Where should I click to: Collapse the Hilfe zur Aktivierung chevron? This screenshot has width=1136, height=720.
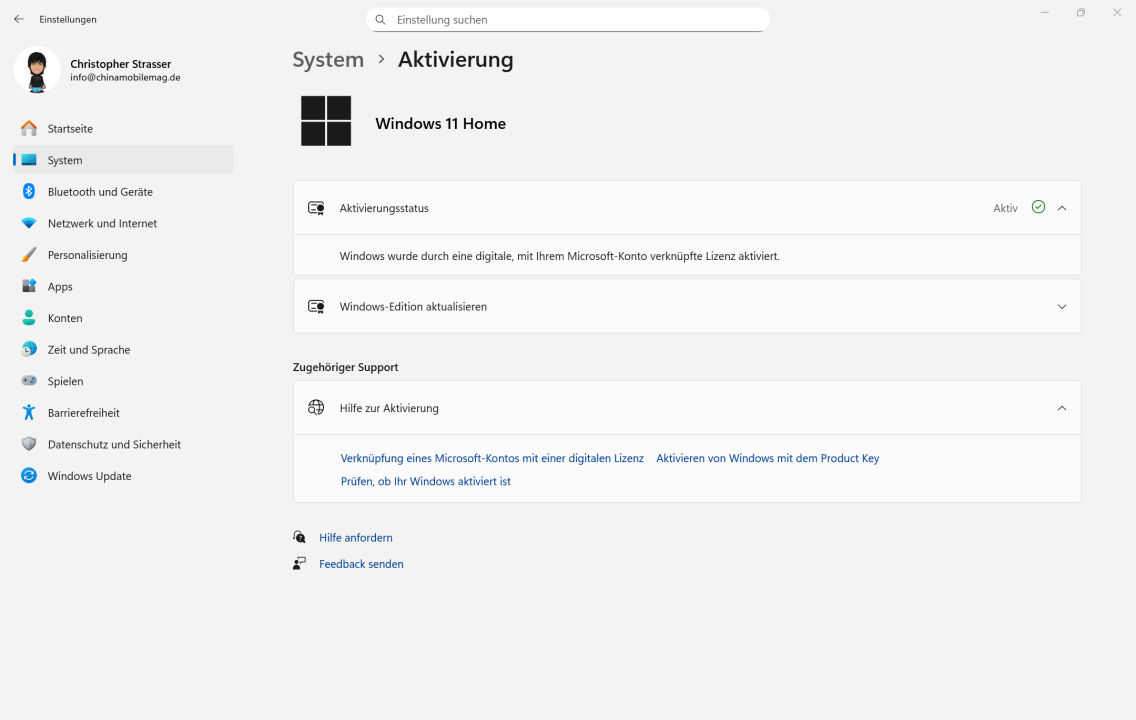[1062, 408]
